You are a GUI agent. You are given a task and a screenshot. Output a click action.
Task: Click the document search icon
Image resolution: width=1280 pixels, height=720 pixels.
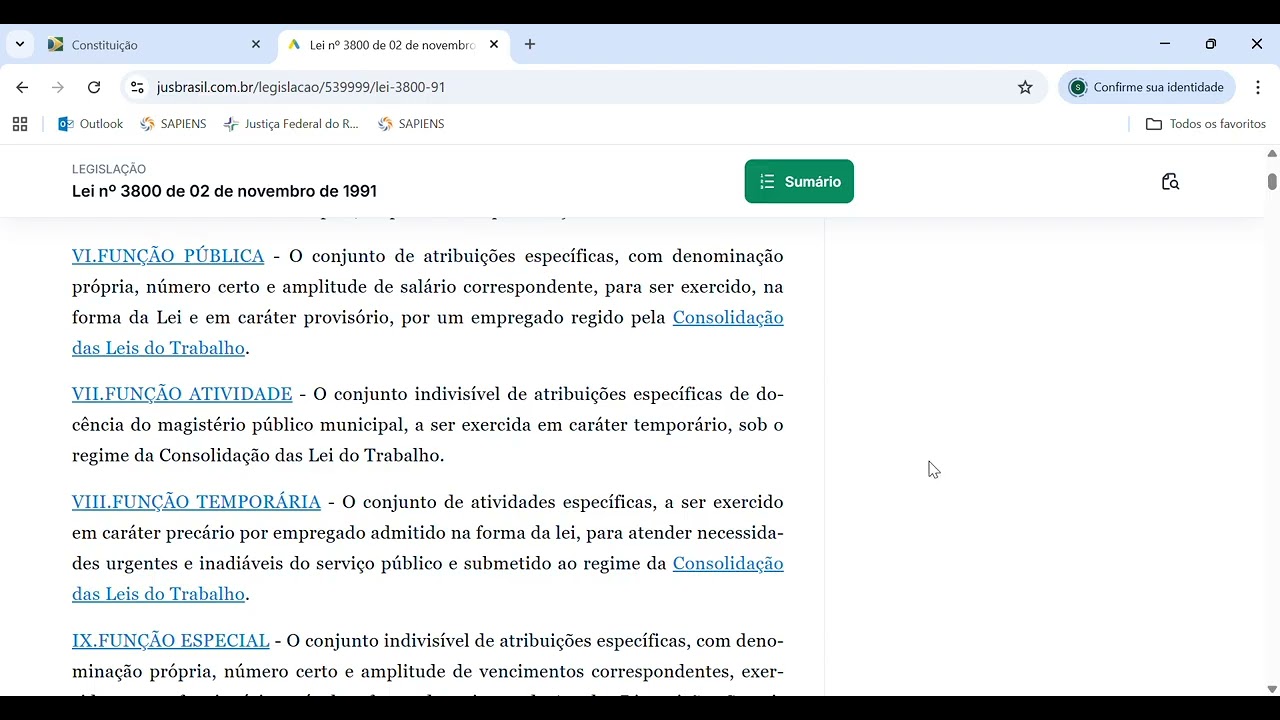coord(1170,182)
